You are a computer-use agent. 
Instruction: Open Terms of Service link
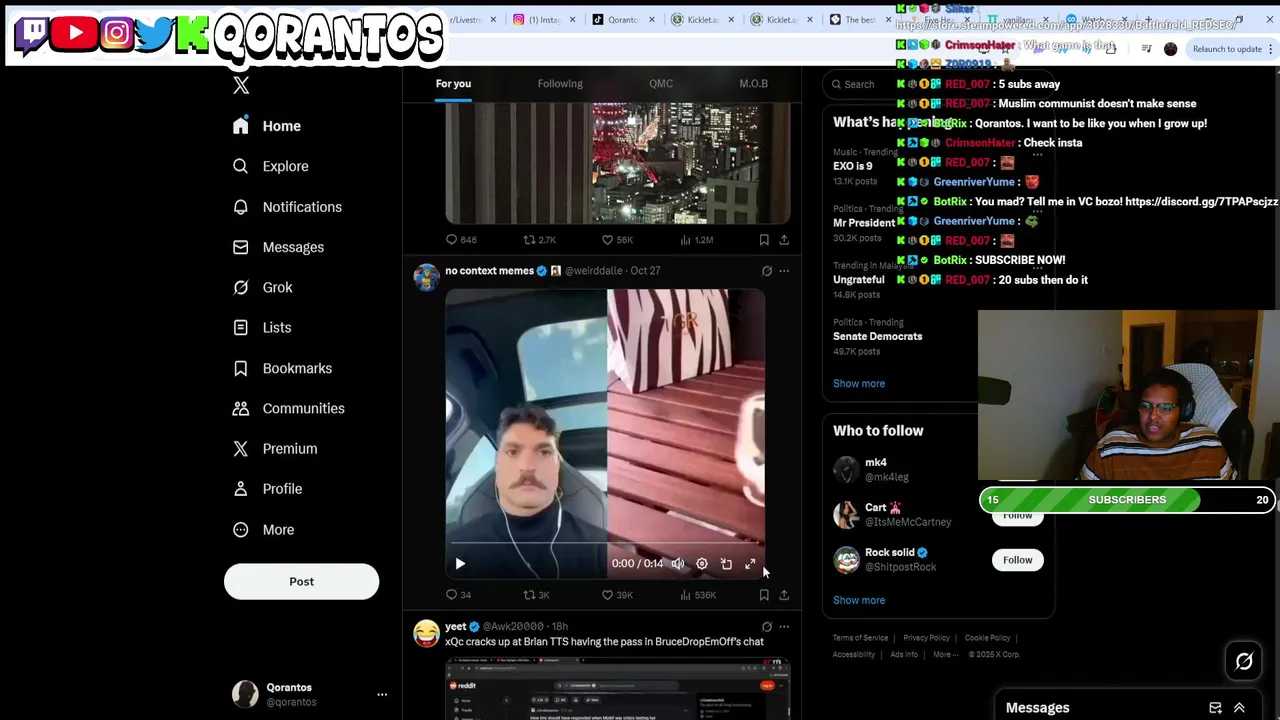click(x=860, y=638)
